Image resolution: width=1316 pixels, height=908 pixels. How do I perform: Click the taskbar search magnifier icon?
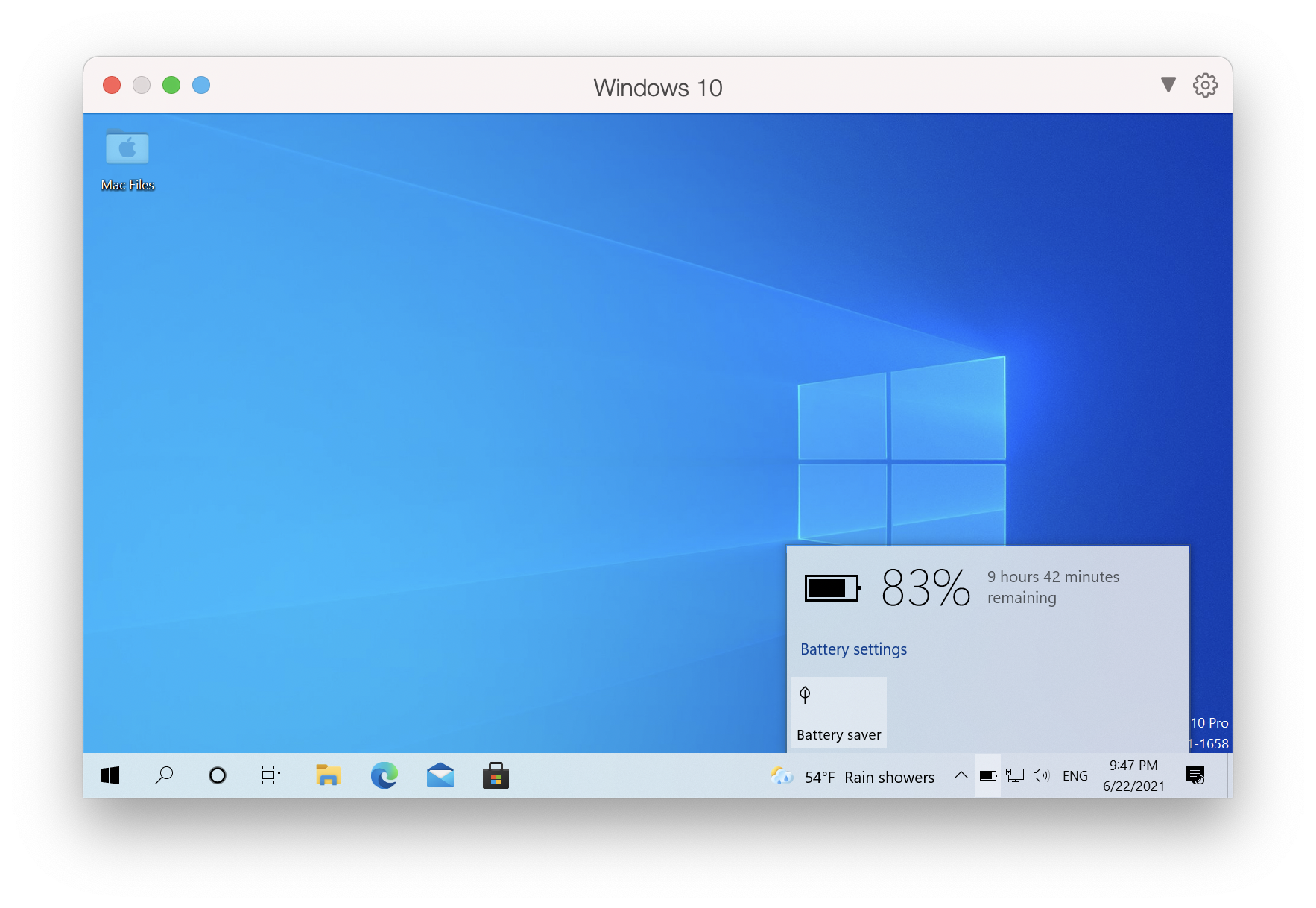point(163,776)
